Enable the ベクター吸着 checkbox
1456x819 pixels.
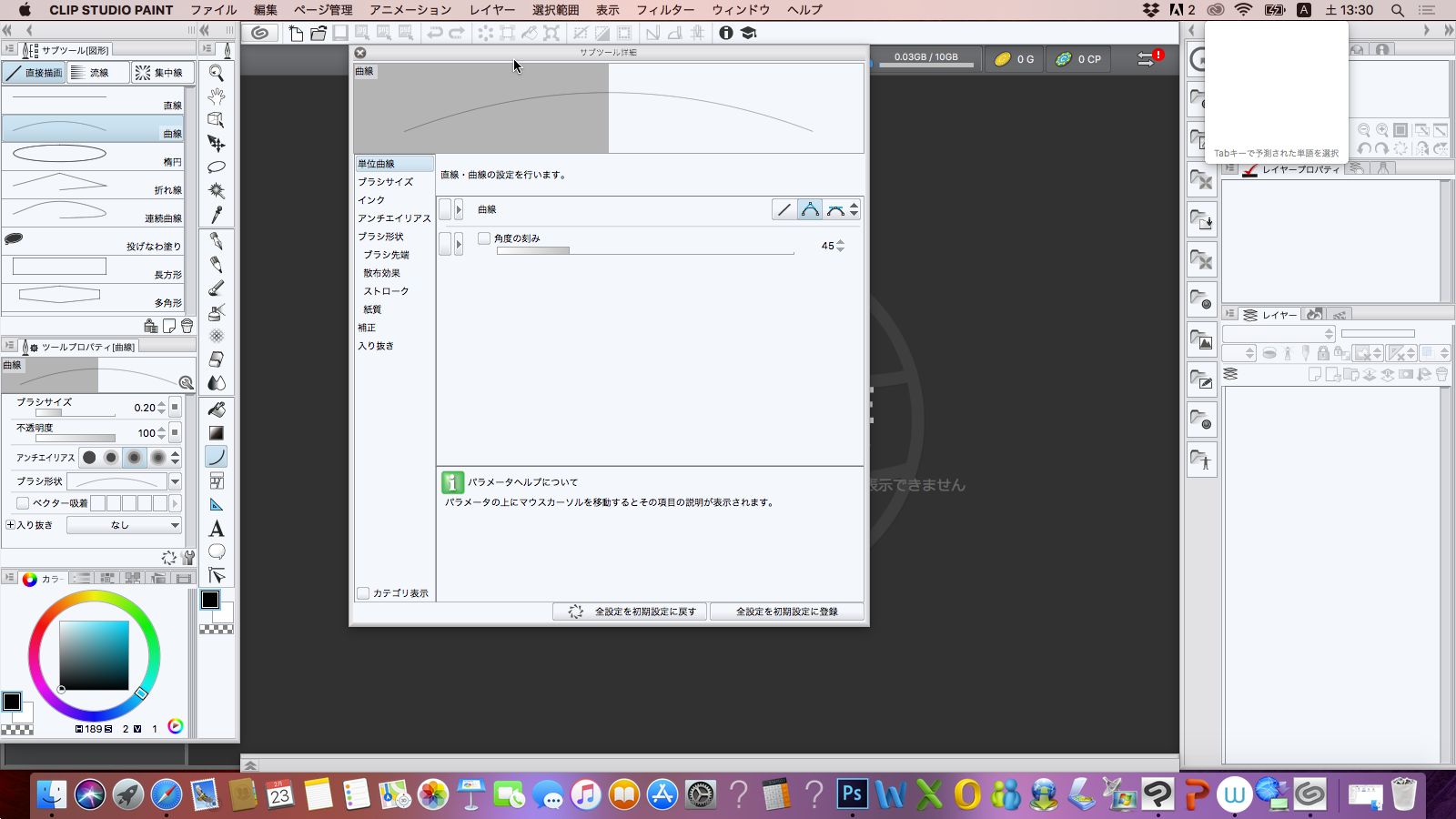pyautogui.click(x=23, y=503)
